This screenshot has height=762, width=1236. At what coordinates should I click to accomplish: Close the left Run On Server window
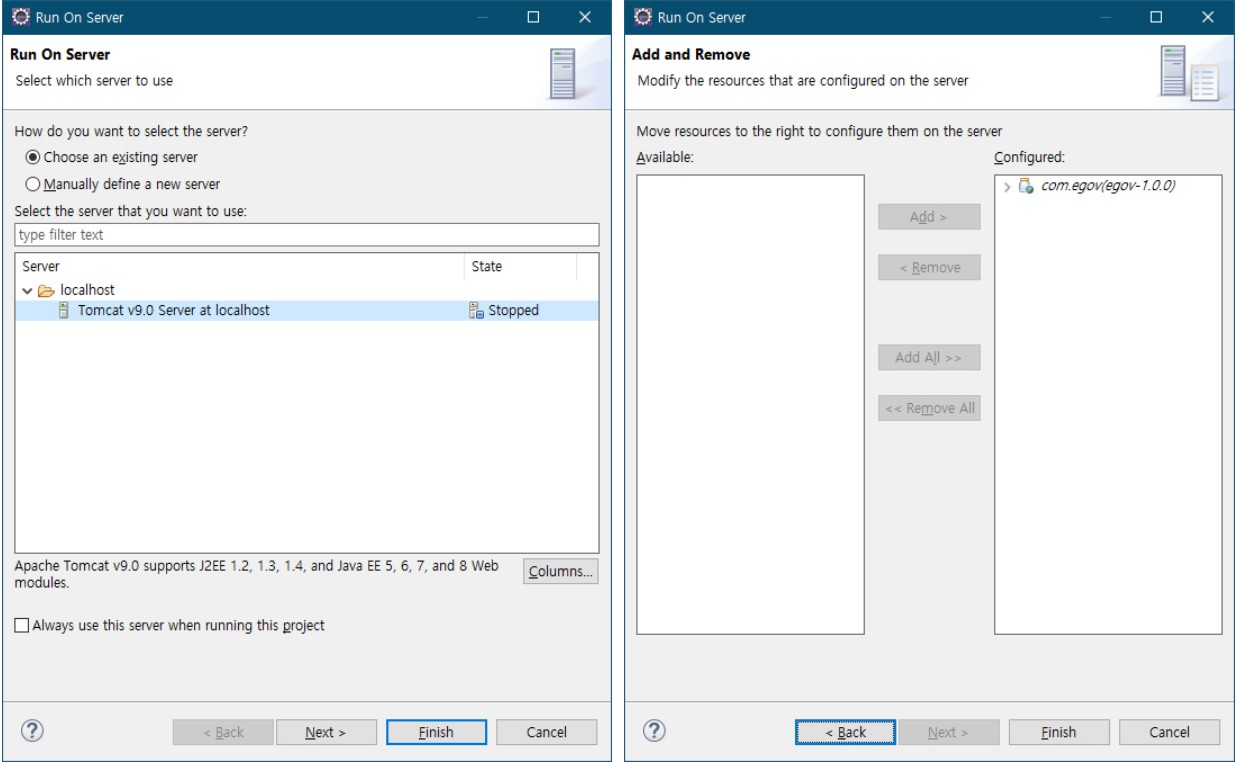pyautogui.click(x=585, y=17)
